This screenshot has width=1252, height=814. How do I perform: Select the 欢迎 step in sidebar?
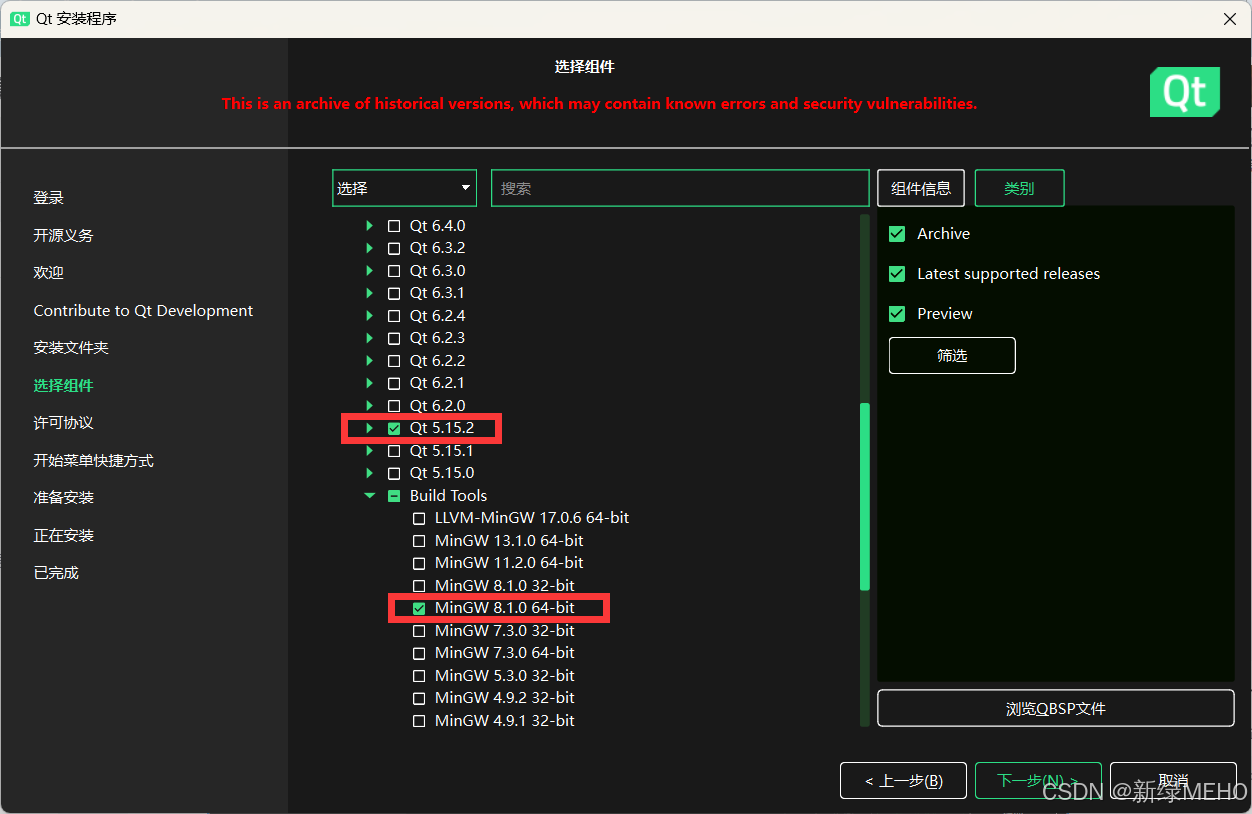48,273
